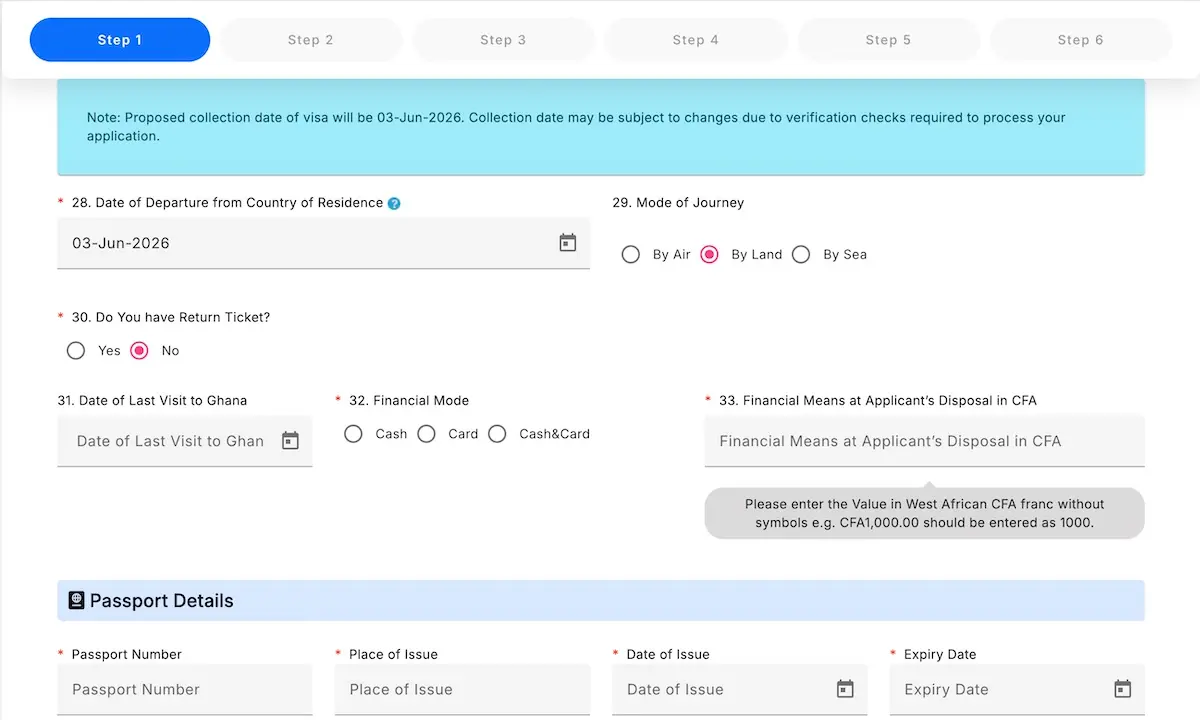
Task: Open calendar for Date of Departure field
Action: (568, 243)
